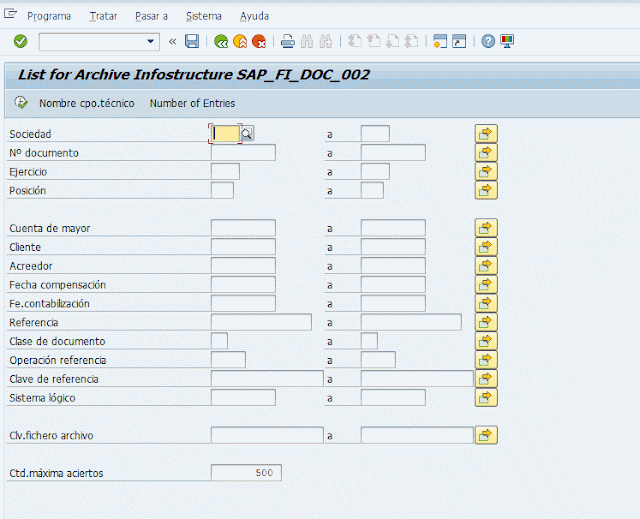The height and width of the screenshot is (519, 640).
Task: Click the Posición from-value field
Action: (x=222, y=190)
